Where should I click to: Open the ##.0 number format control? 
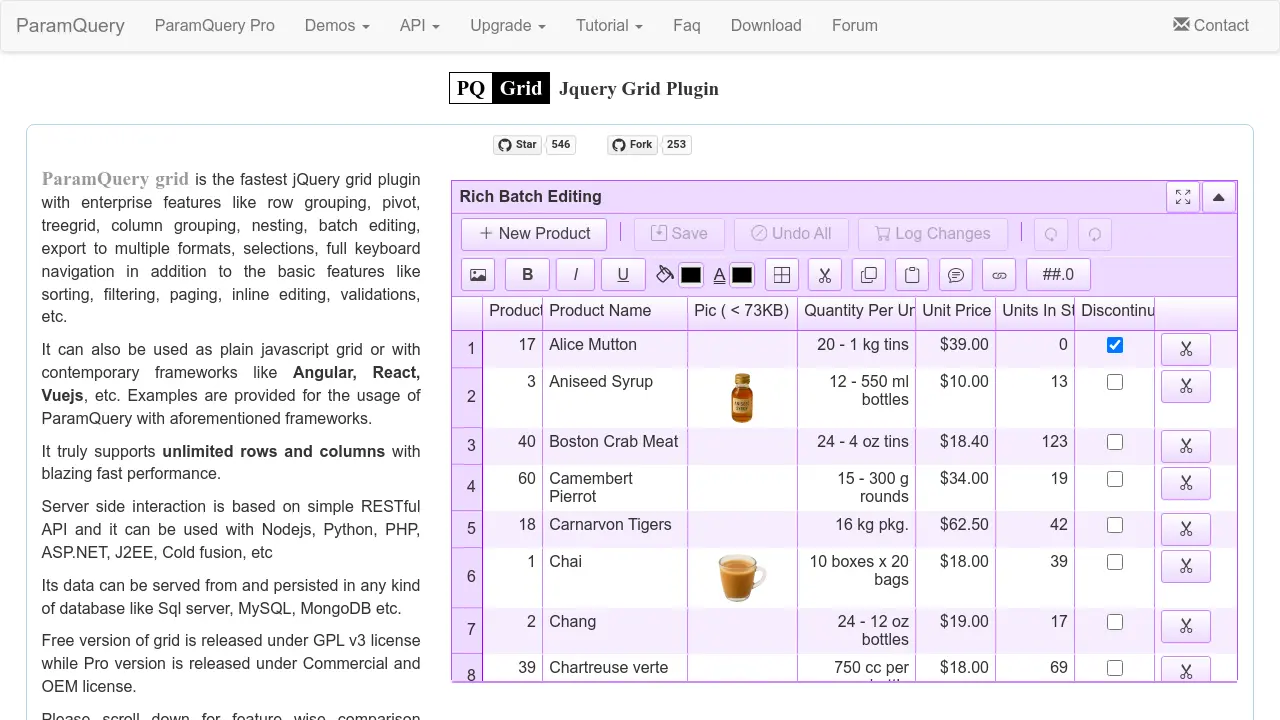pos(1058,275)
